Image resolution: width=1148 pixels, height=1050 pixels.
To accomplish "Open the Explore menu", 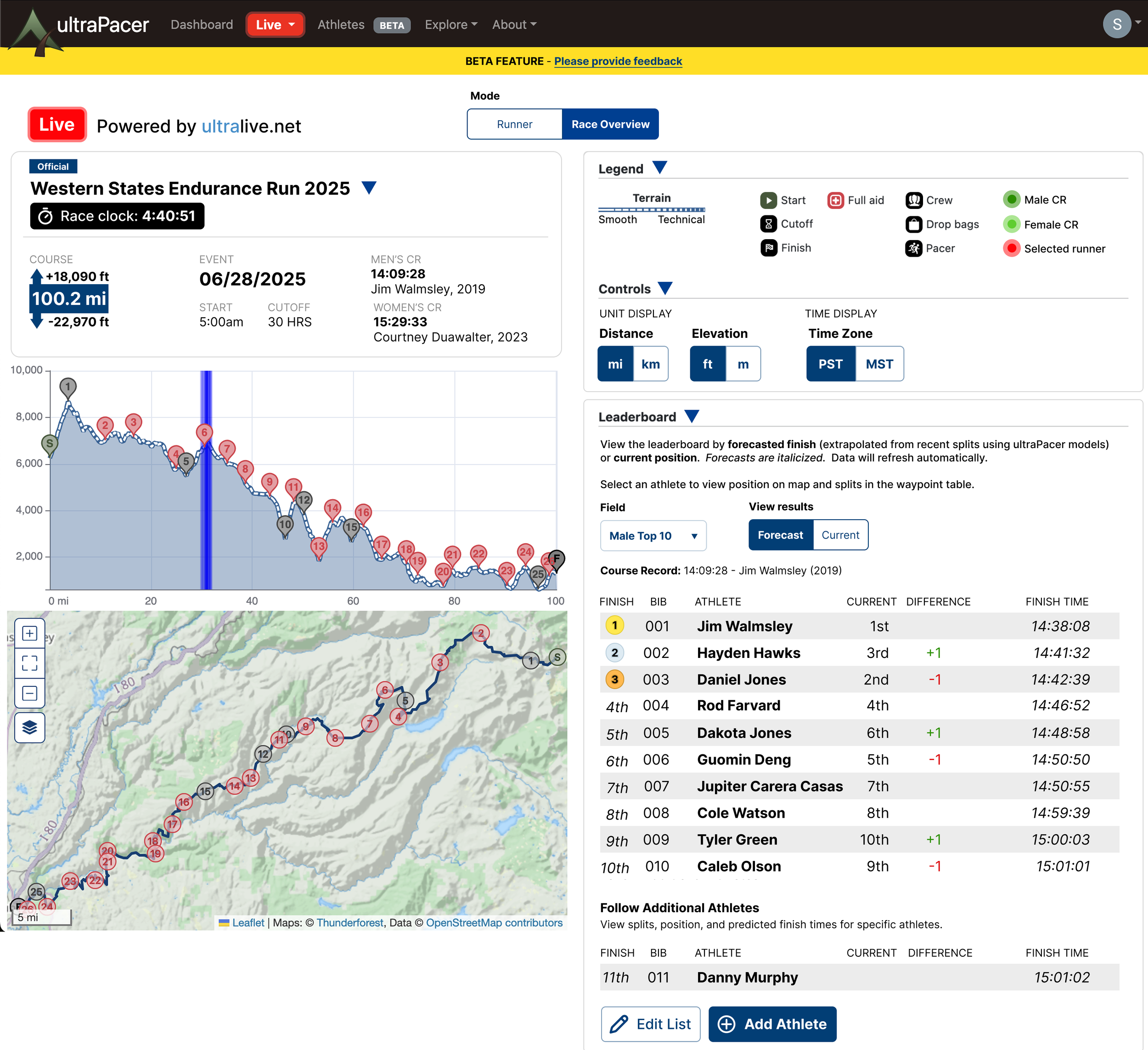I will pyautogui.click(x=450, y=24).
